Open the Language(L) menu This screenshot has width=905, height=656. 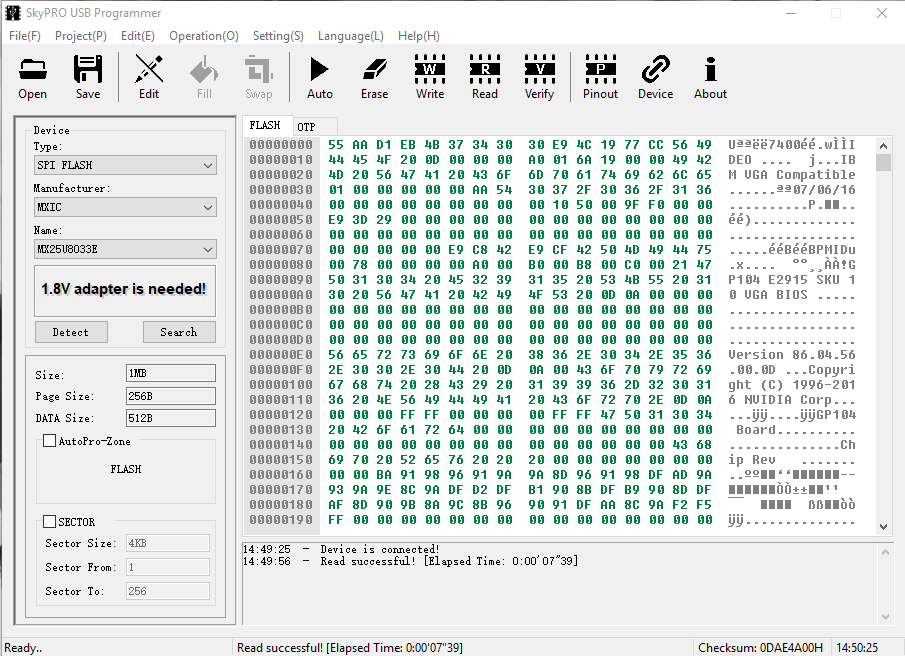(x=351, y=36)
